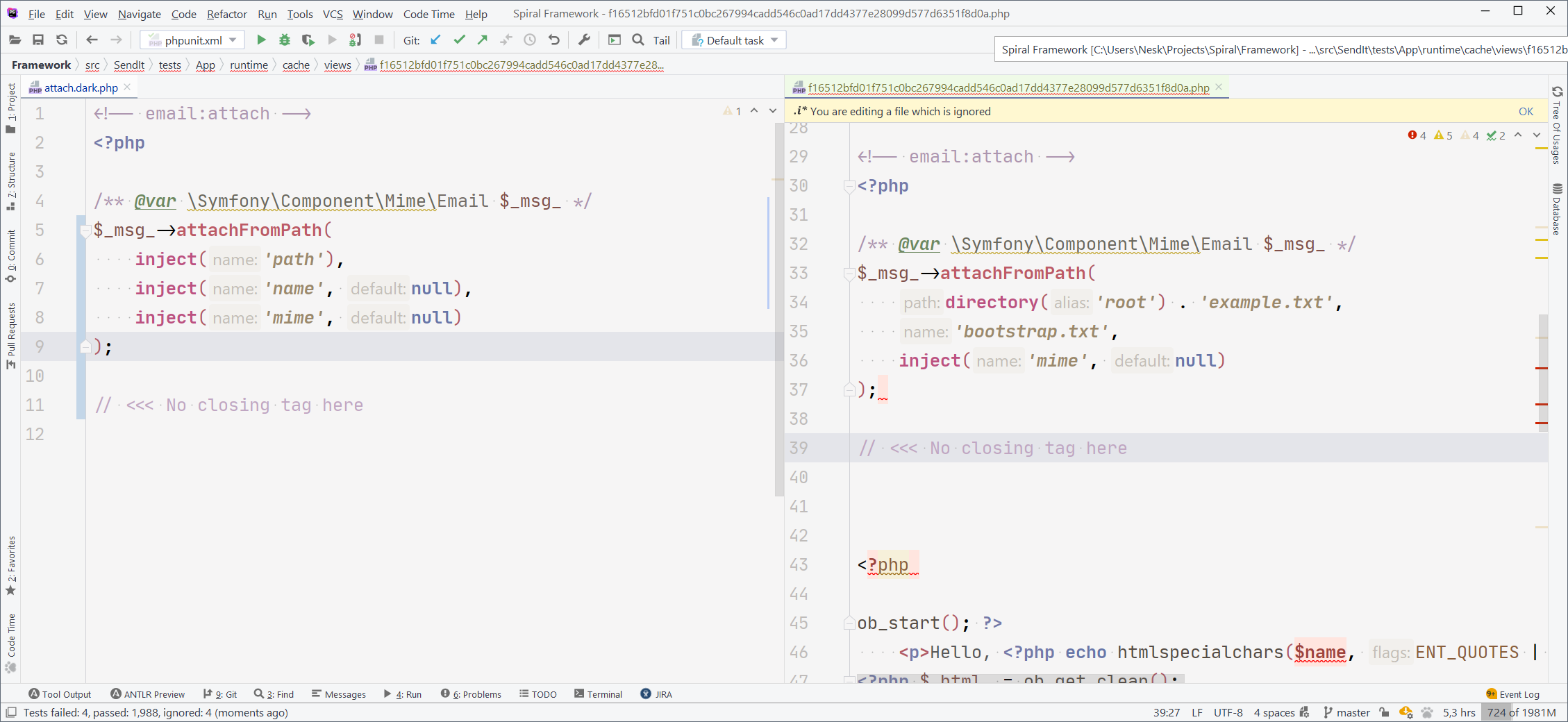This screenshot has width=1568, height=722.
Task: Open the Project tool window sidebar button
Action: click(11, 108)
